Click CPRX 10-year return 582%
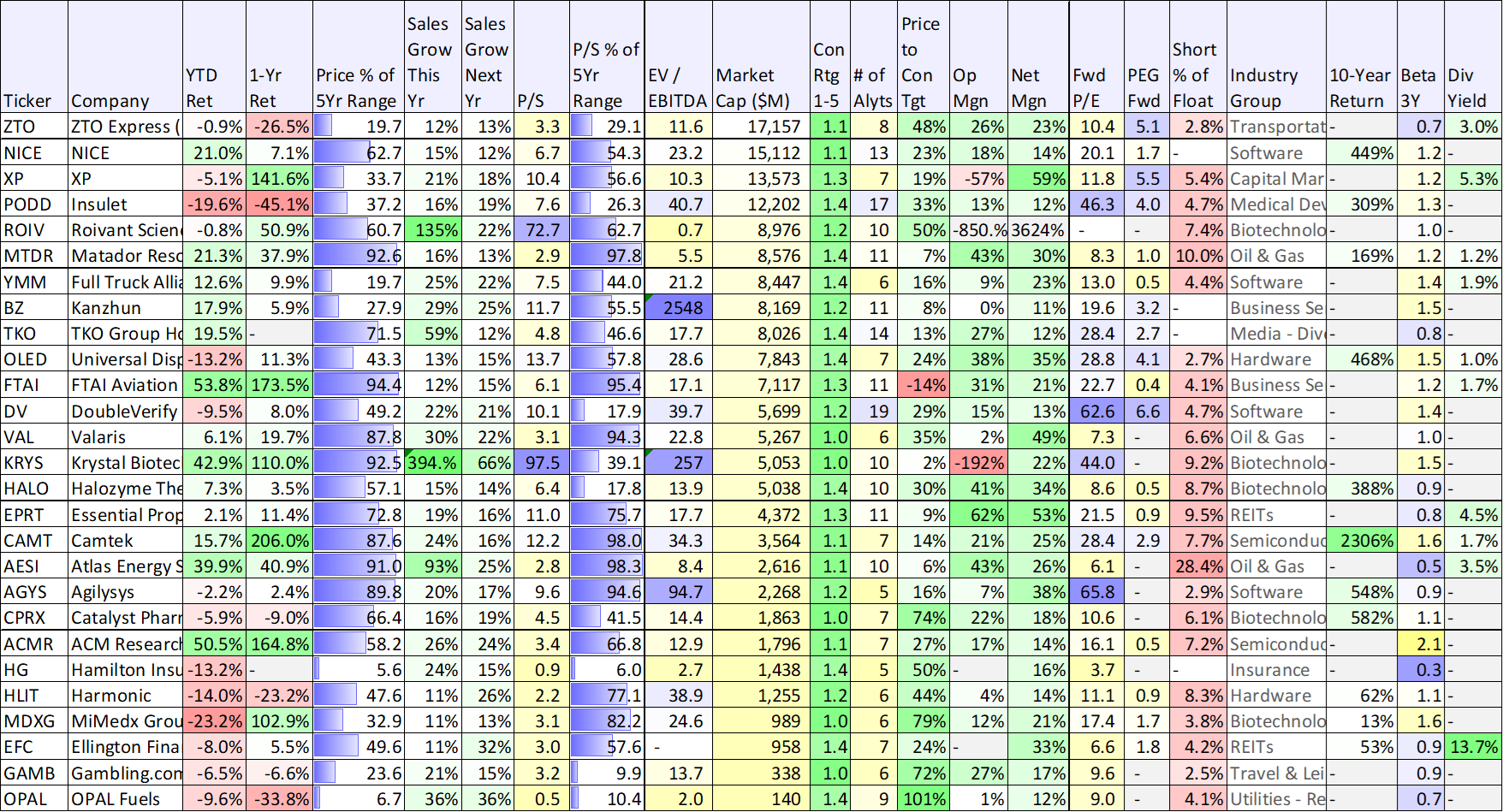The image size is (1503, 812). 1362,618
